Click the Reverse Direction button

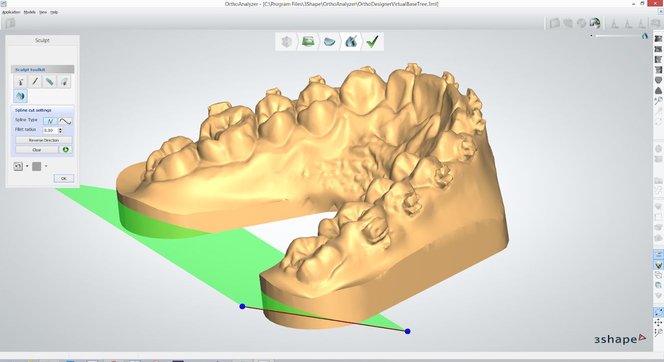click(x=44, y=140)
